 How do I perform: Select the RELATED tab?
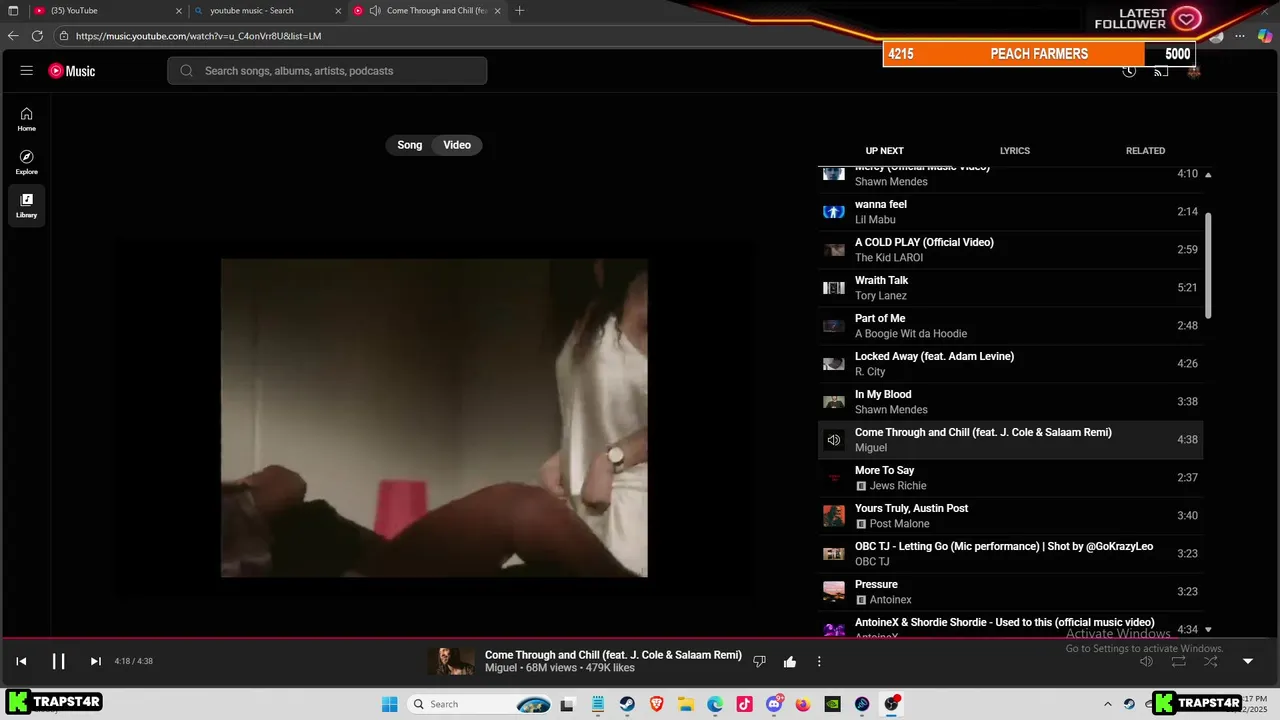tap(1145, 151)
